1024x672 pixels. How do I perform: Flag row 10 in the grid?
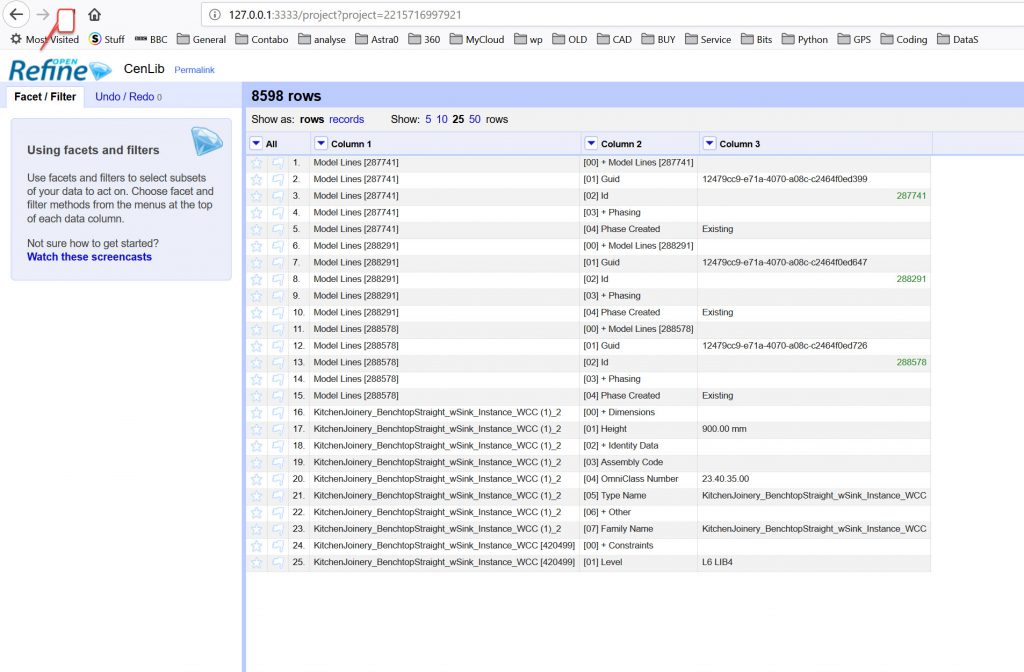(277, 312)
